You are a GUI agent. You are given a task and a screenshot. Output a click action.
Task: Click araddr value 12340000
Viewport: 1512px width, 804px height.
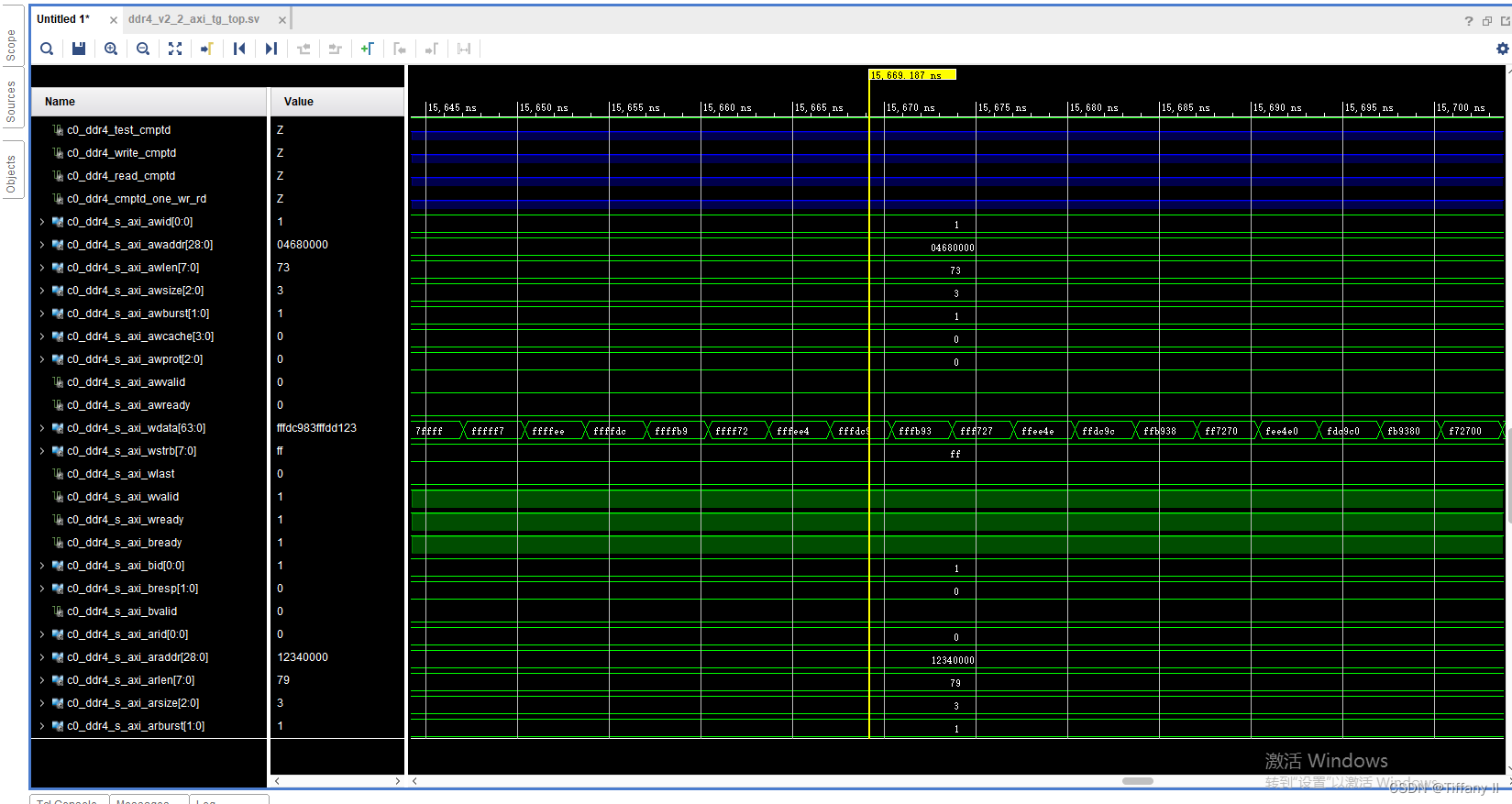[303, 657]
